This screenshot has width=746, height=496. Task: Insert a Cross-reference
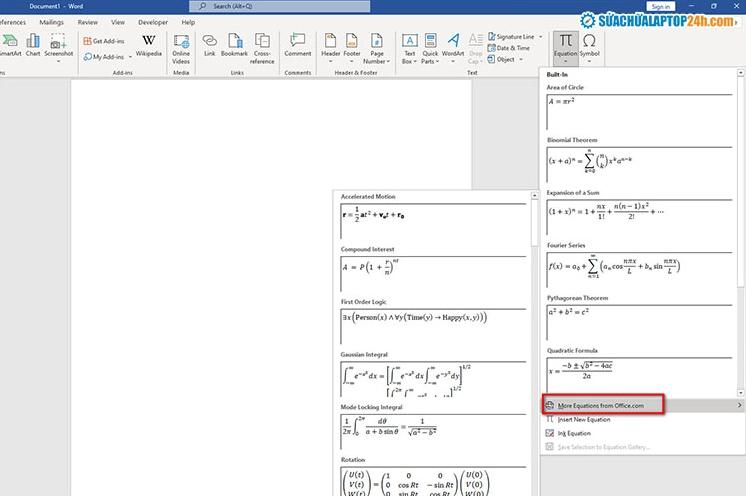click(262, 49)
